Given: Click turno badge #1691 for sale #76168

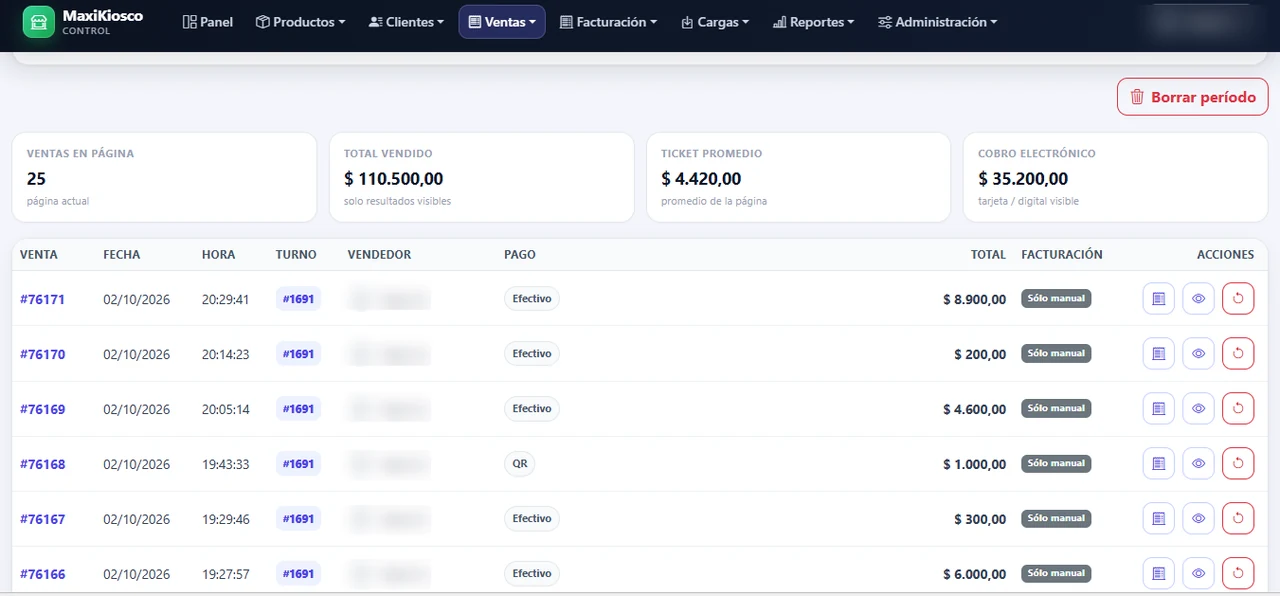Looking at the screenshot, I should 298,463.
